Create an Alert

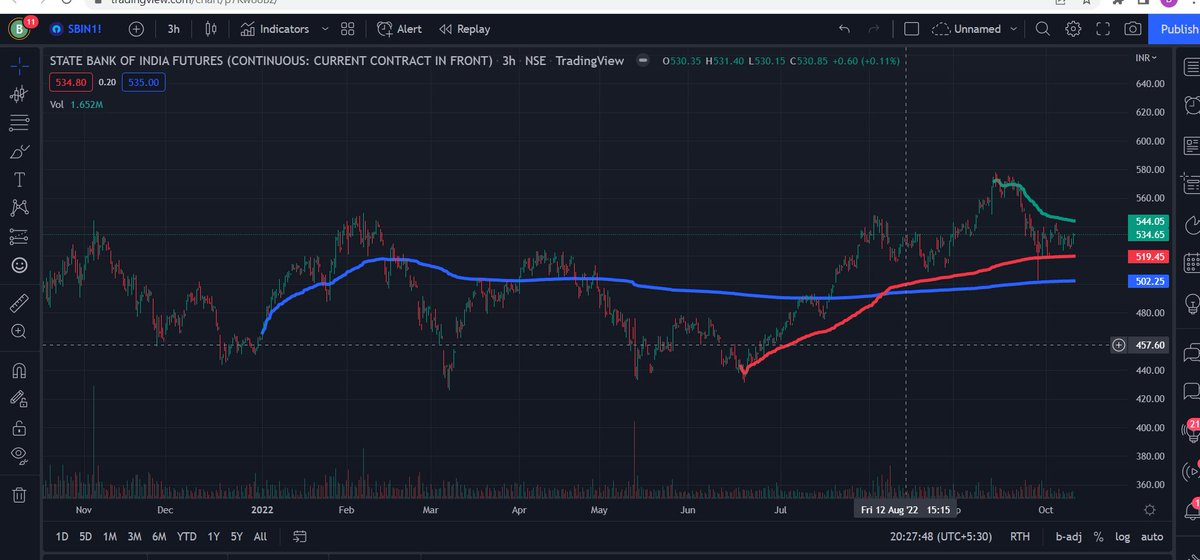(x=399, y=30)
